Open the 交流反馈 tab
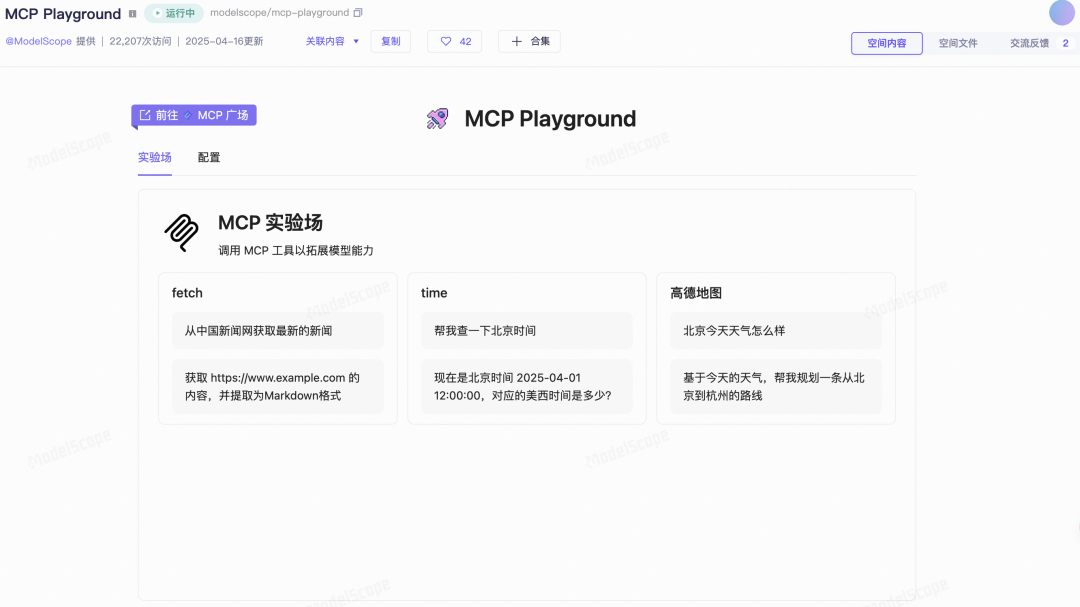Image resolution: width=1080 pixels, height=607 pixels. [x=1030, y=44]
